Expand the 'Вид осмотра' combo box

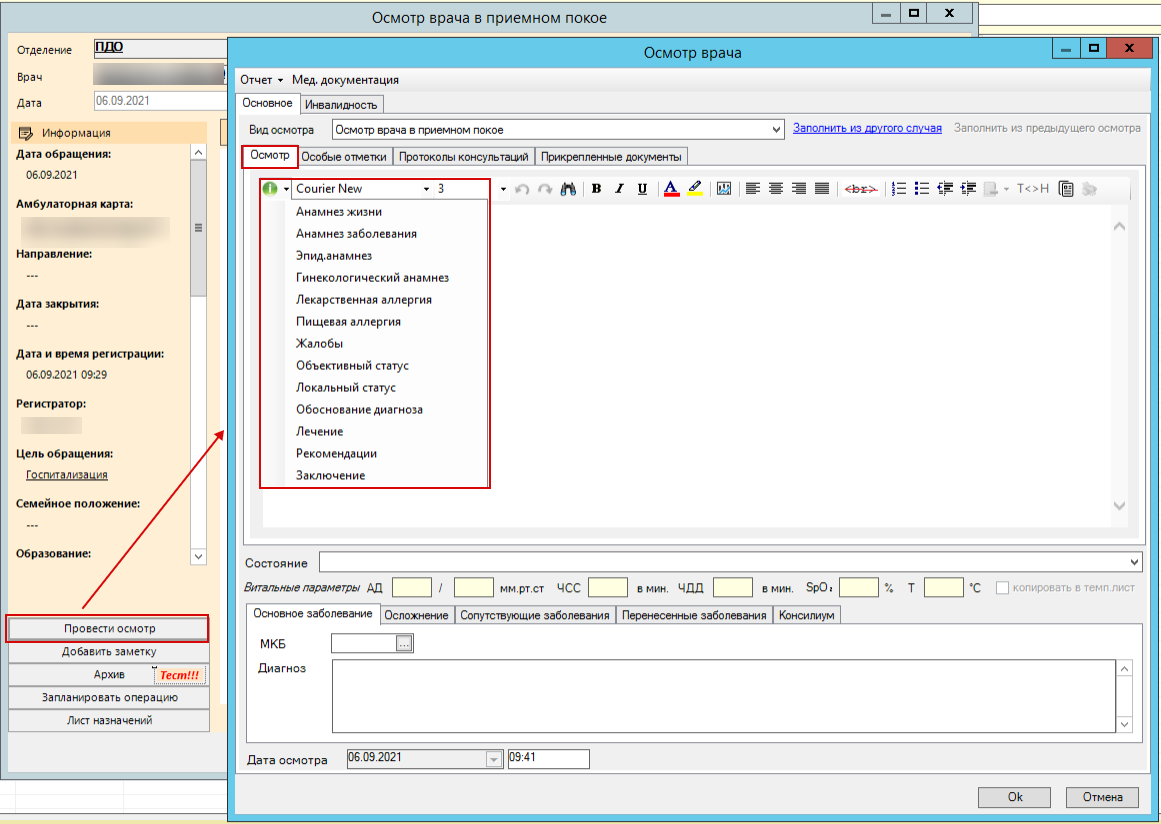click(x=776, y=130)
